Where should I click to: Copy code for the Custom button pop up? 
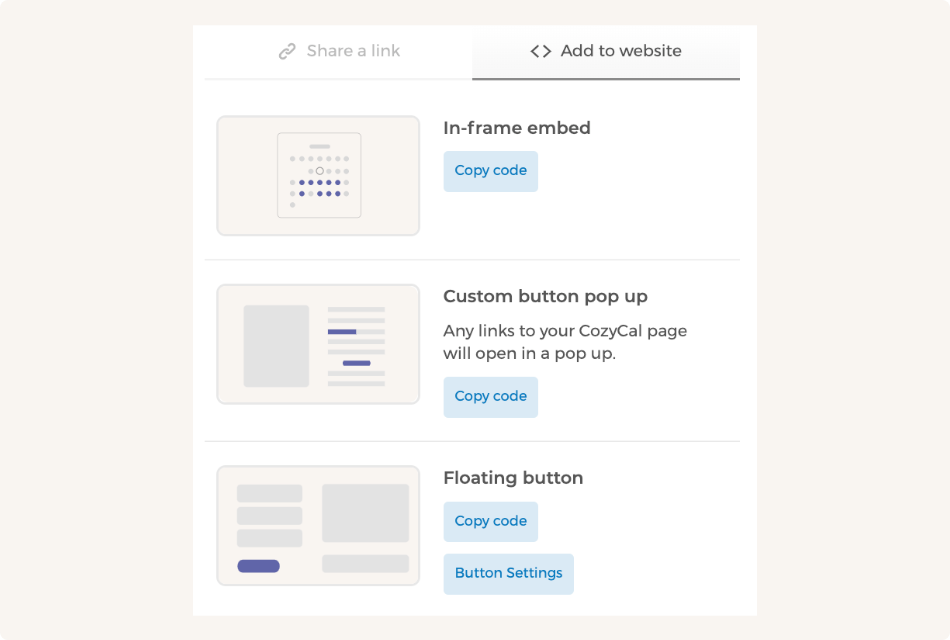pyautogui.click(x=490, y=397)
